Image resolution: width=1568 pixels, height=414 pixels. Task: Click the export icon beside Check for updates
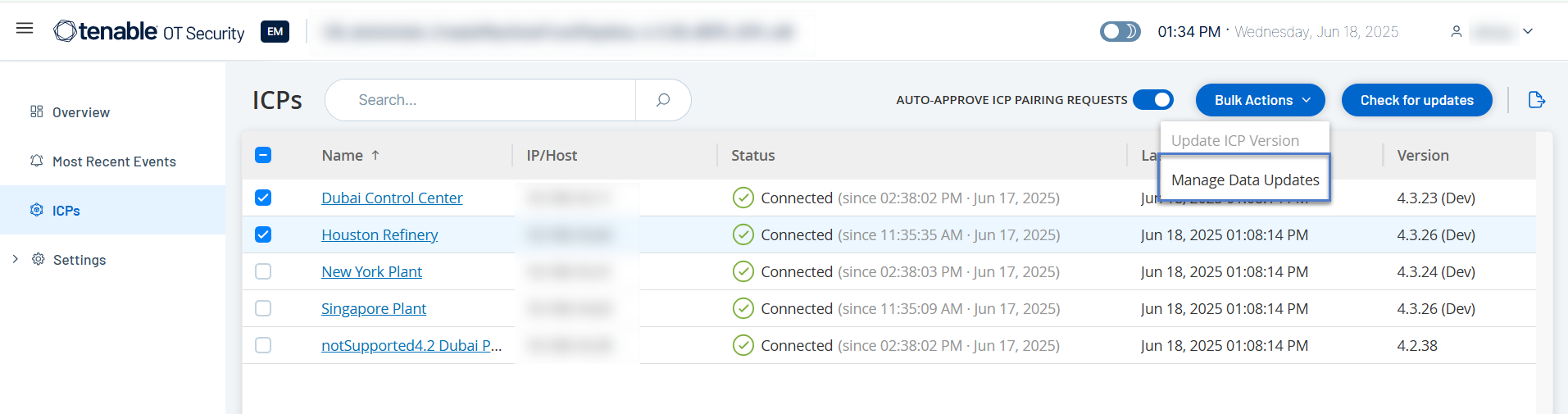pyautogui.click(x=1536, y=100)
